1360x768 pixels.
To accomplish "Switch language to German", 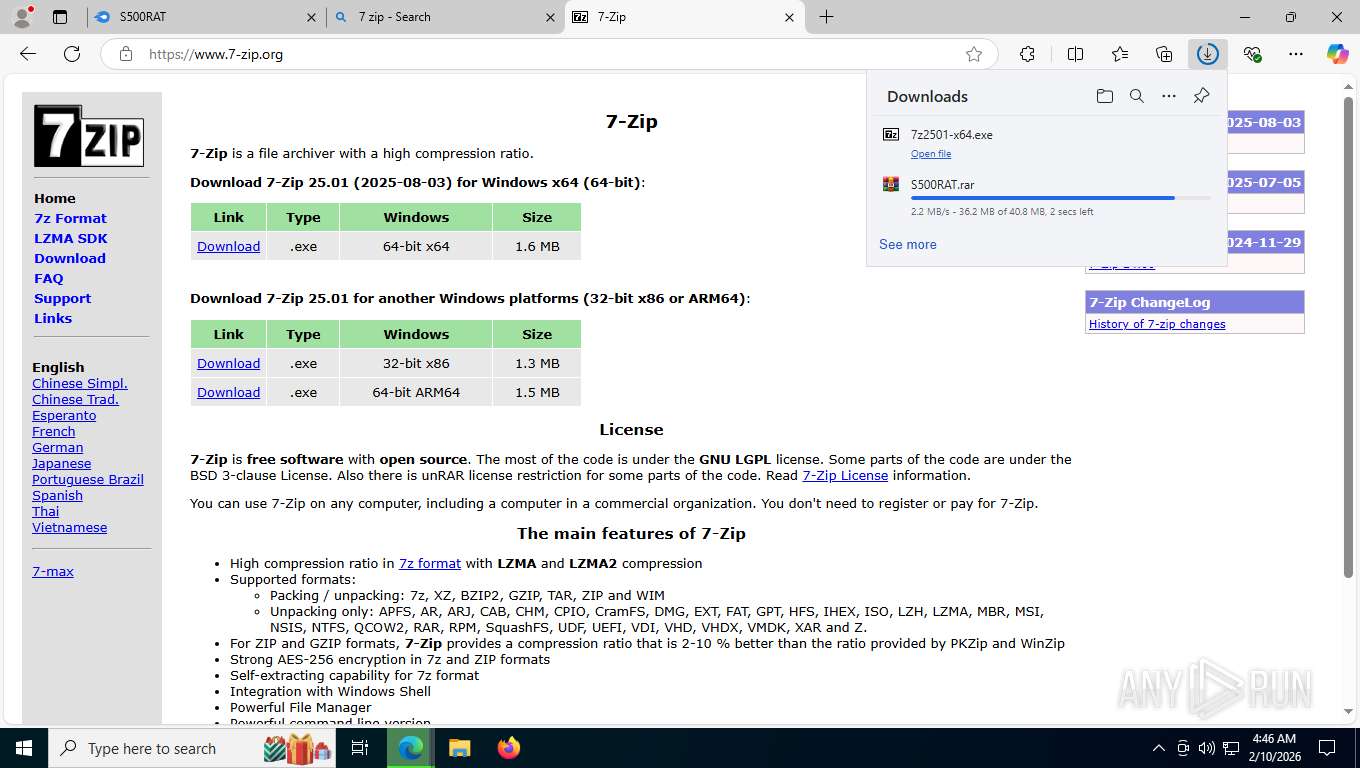I will [x=57, y=447].
